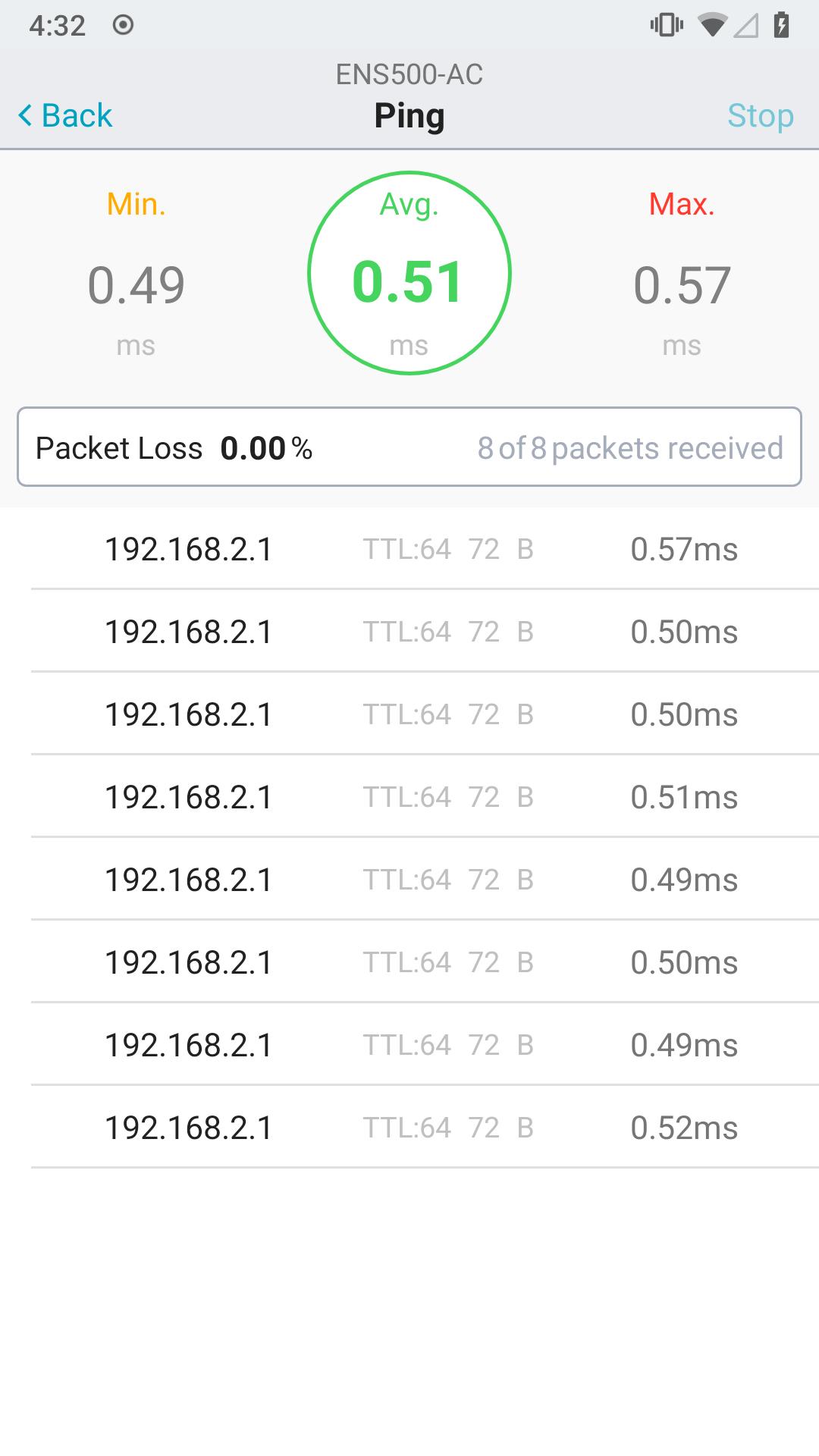The image size is (819, 1456).
Task: Tap the vibrate mode status icon
Action: 667,26
